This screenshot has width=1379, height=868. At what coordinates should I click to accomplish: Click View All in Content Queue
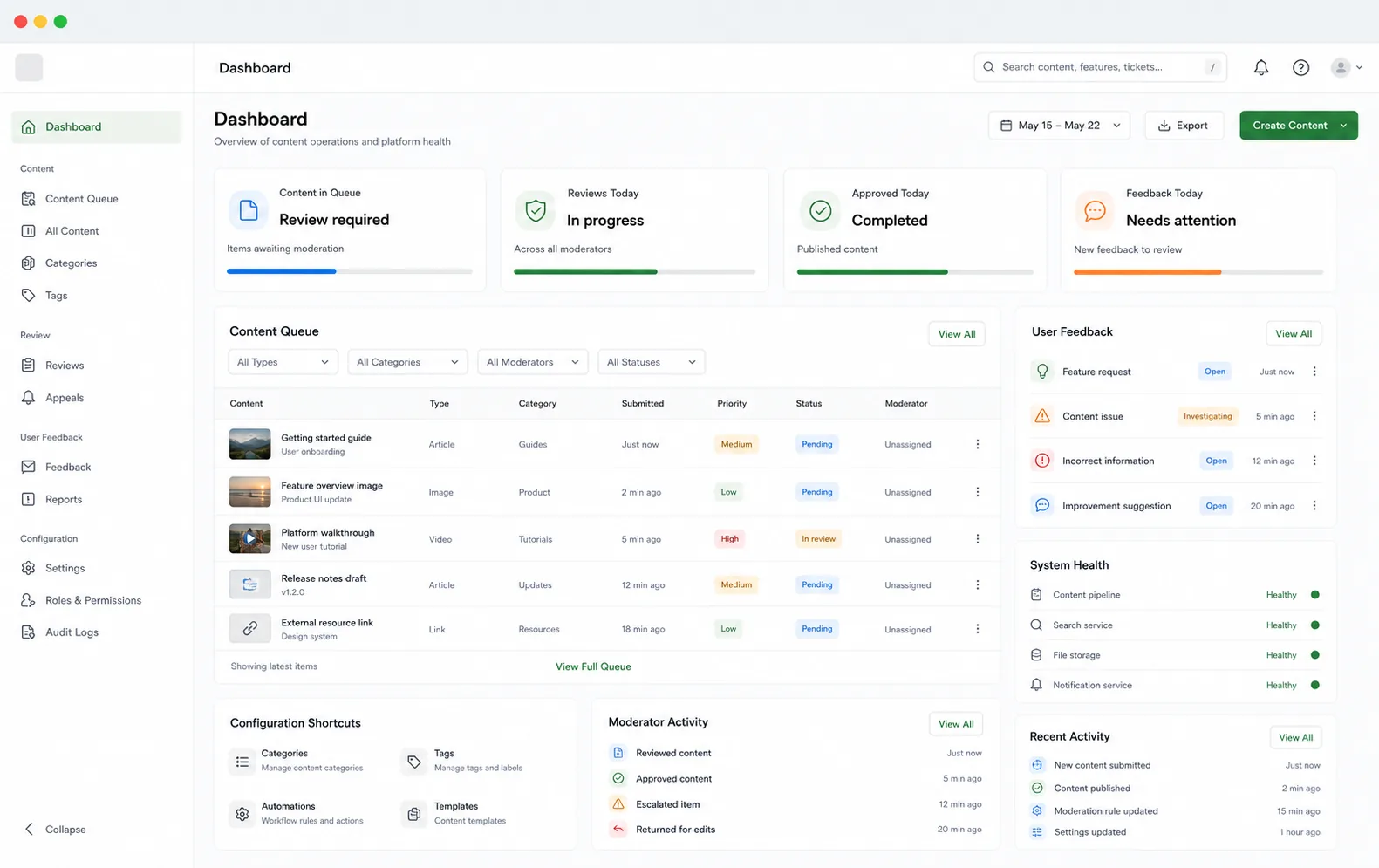pos(957,334)
